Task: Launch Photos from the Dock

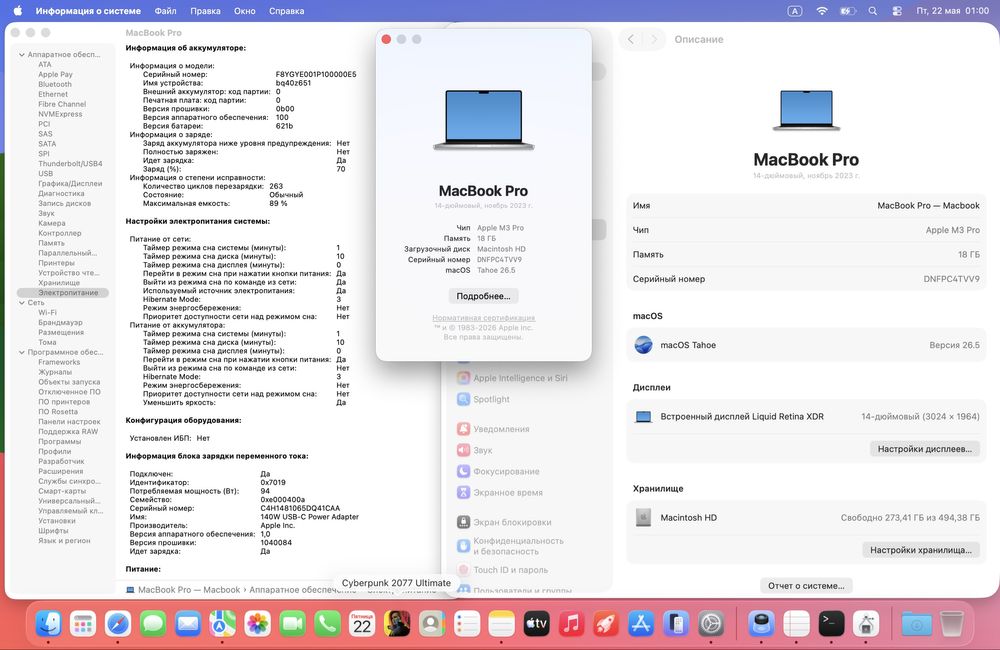Action: pos(258,623)
